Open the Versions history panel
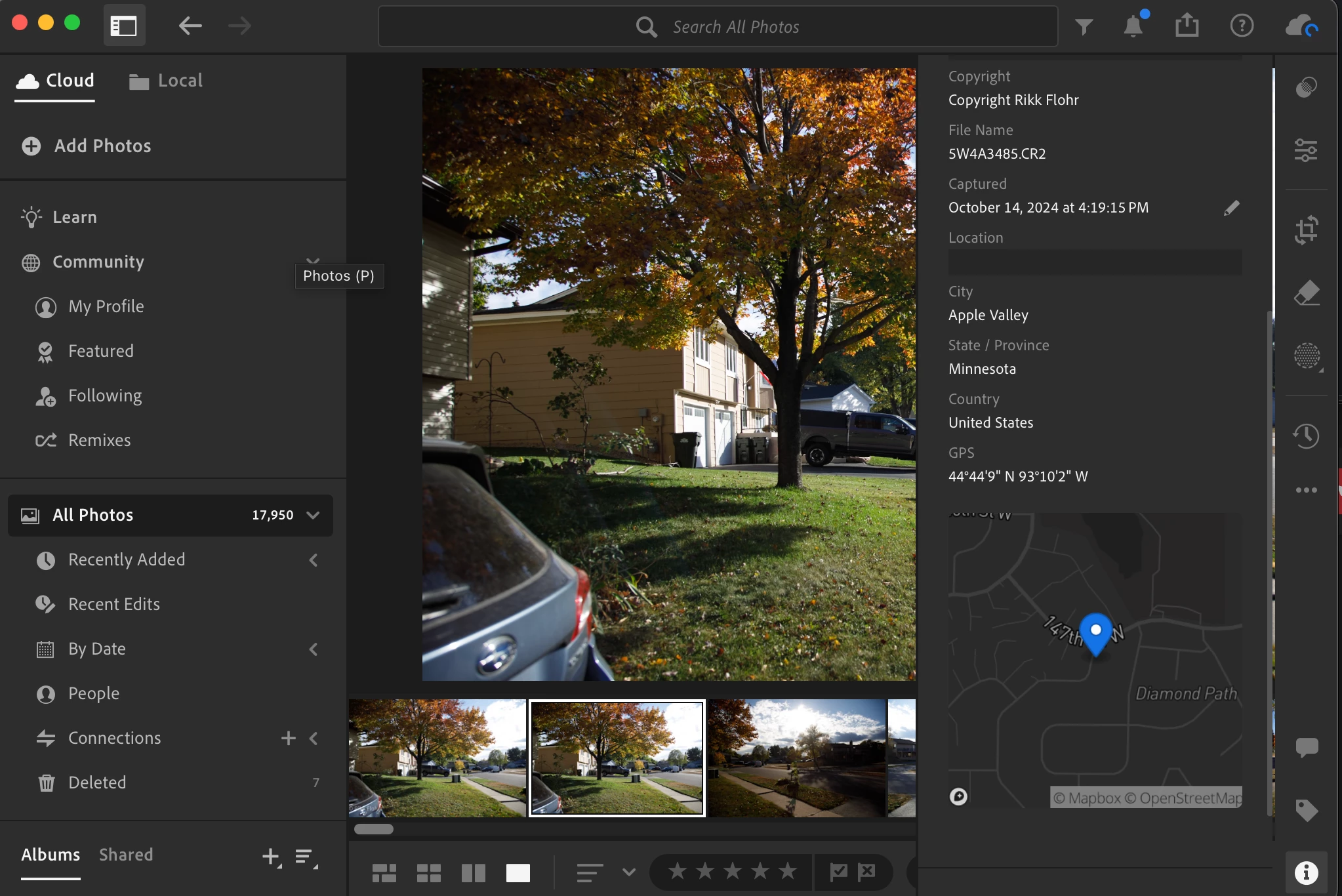Screen dimensions: 1342x896 pos(1306,436)
